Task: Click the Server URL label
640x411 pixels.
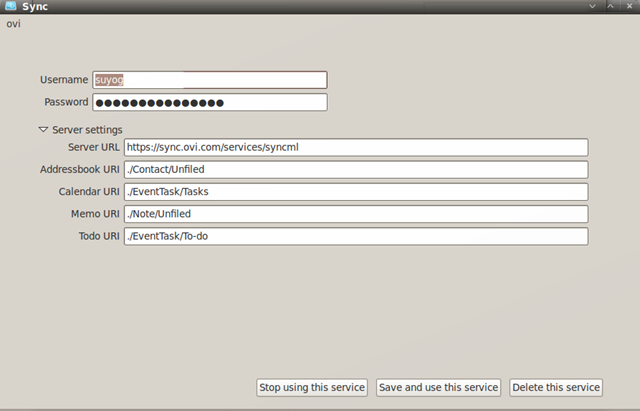Action: (93, 147)
